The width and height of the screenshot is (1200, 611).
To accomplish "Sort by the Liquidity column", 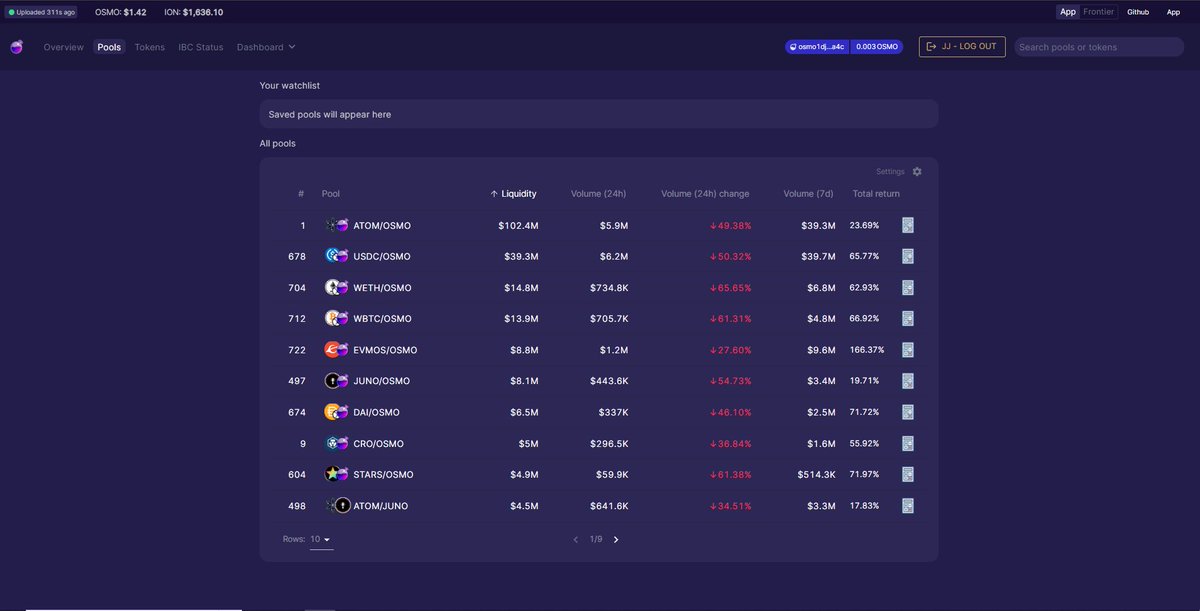I will pos(513,194).
